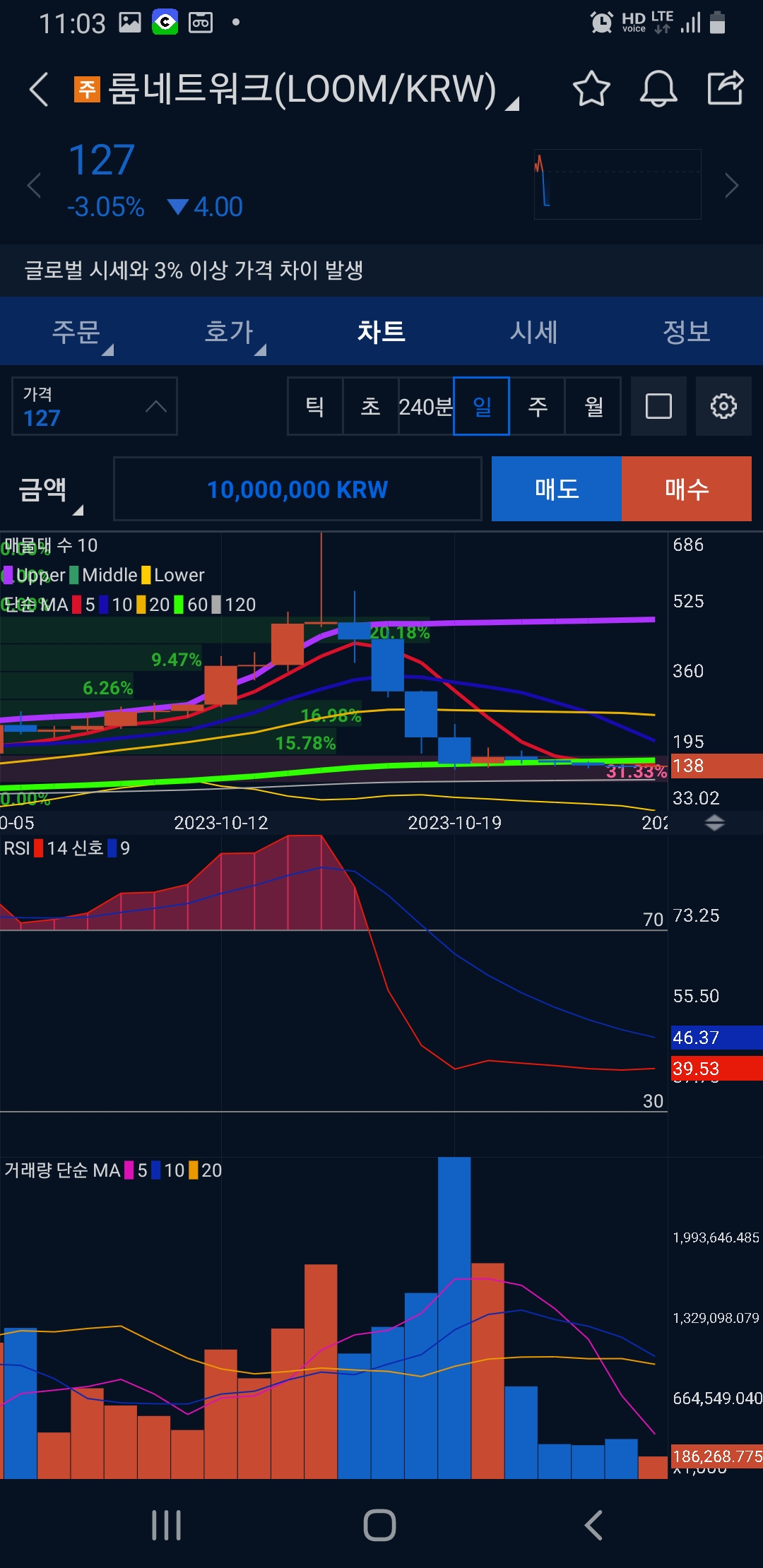This screenshot has height=1568, width=763.
Task: Tap the Upper band purple swatch
Action: coord(8,575)
